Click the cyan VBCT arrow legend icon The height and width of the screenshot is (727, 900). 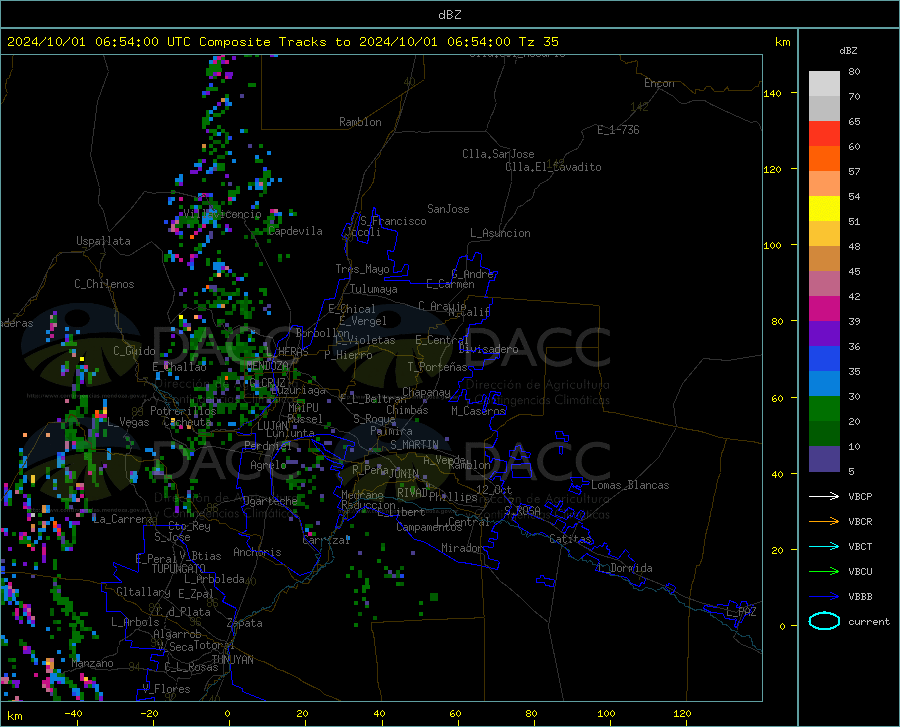pos(824,546)
